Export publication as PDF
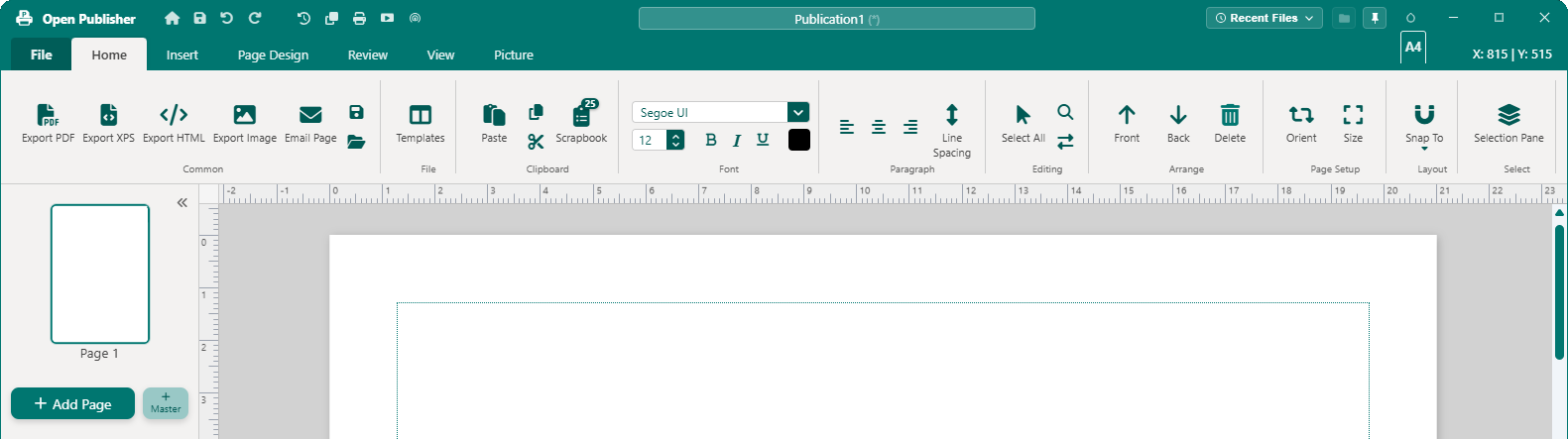1568x439 pixels. click(48, 123)
